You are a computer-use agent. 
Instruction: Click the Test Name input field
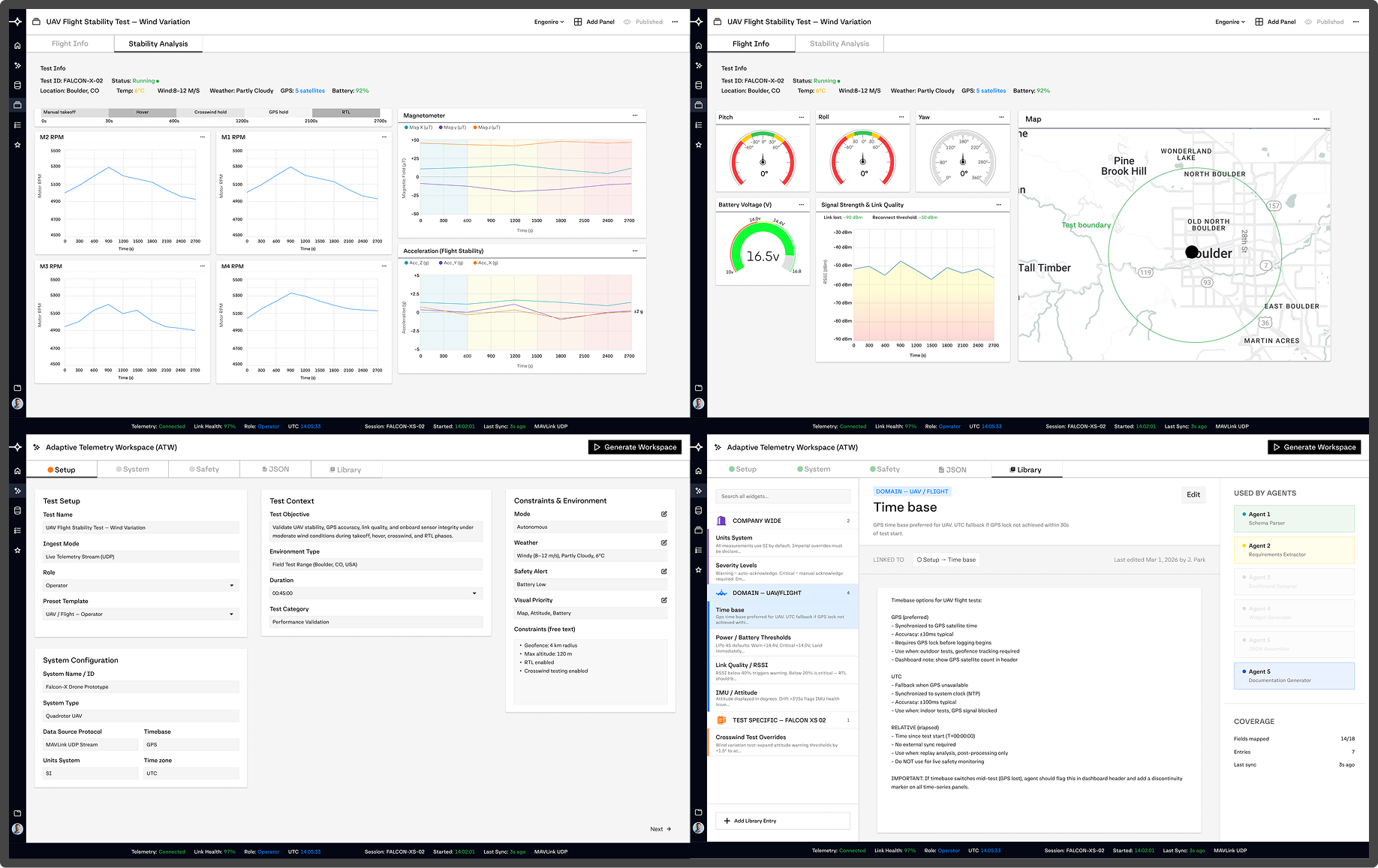pos(141,528)
